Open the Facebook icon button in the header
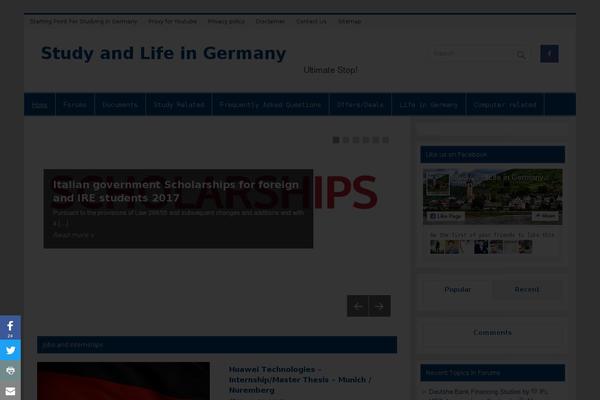Image resolution: width=600 pixels, height=400 pixels. click(549, 54)
